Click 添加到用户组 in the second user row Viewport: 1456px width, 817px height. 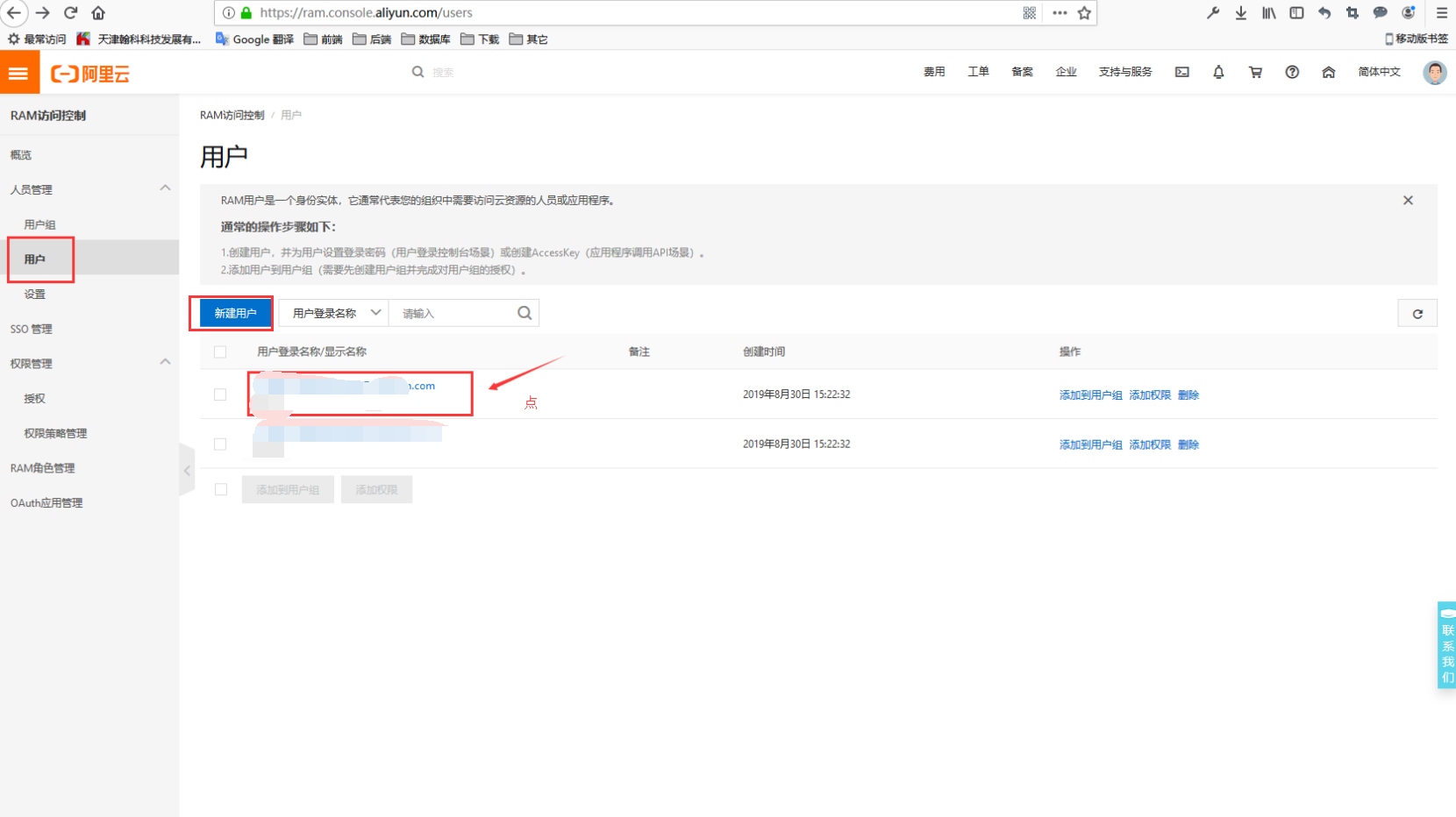click(x=1090, y=444)
